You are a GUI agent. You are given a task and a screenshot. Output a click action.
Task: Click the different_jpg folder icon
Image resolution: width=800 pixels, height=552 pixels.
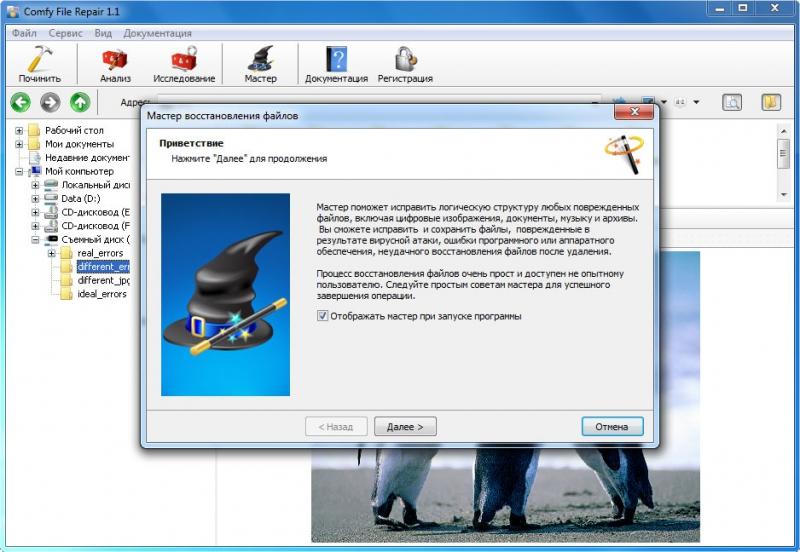click(x=66, y=280)
